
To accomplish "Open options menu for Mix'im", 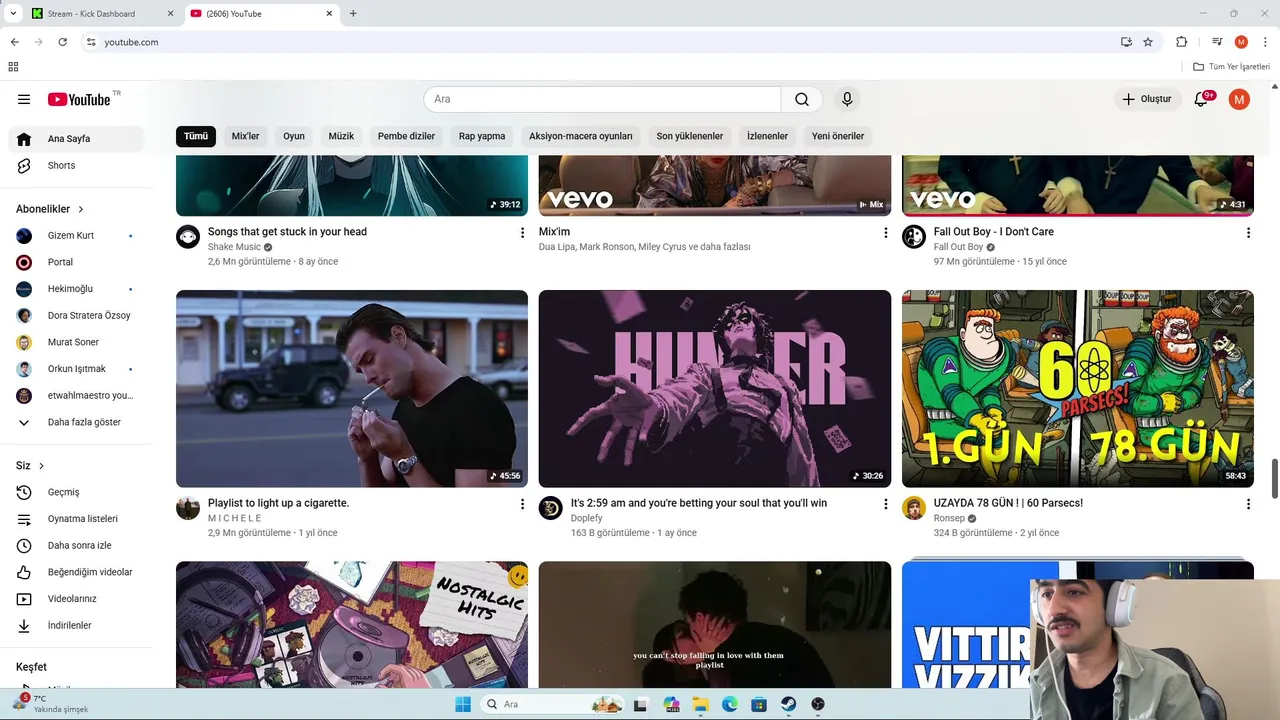I will coord(885,233).
